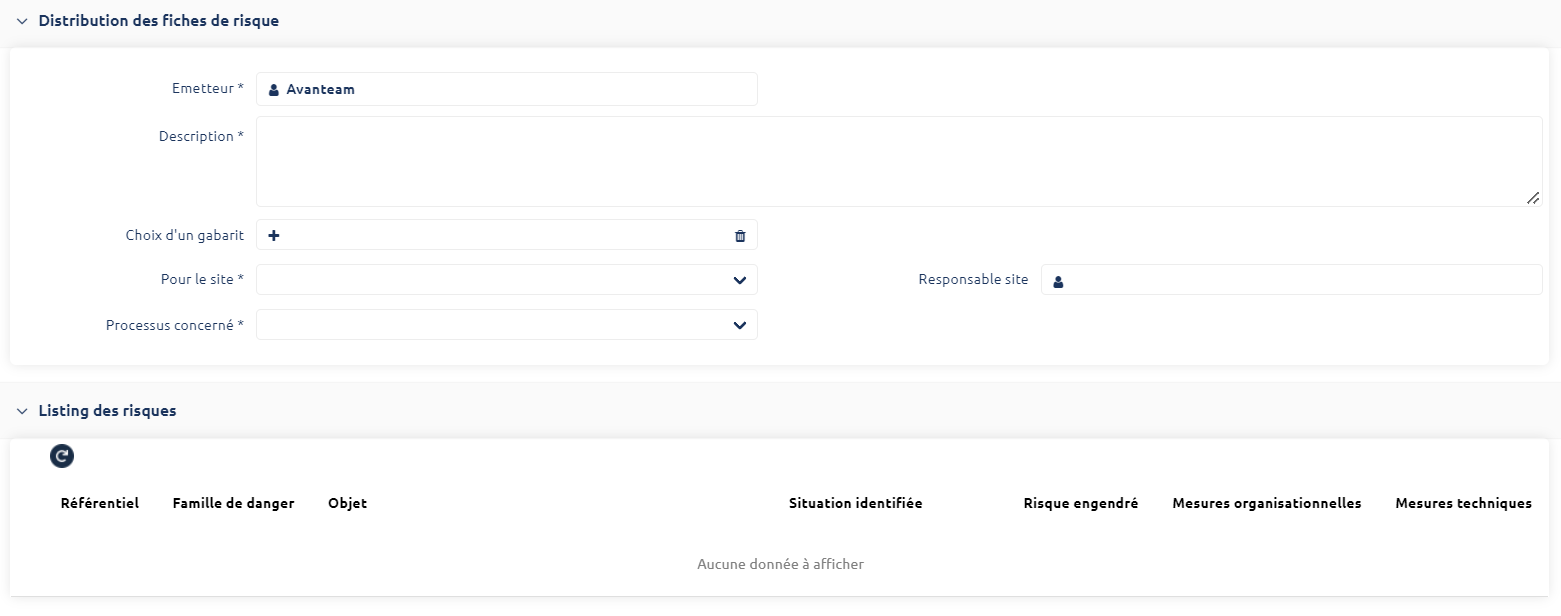1561x616 pixels.
Task: Click the user icon in Responsable site field
Action: 1058,281
